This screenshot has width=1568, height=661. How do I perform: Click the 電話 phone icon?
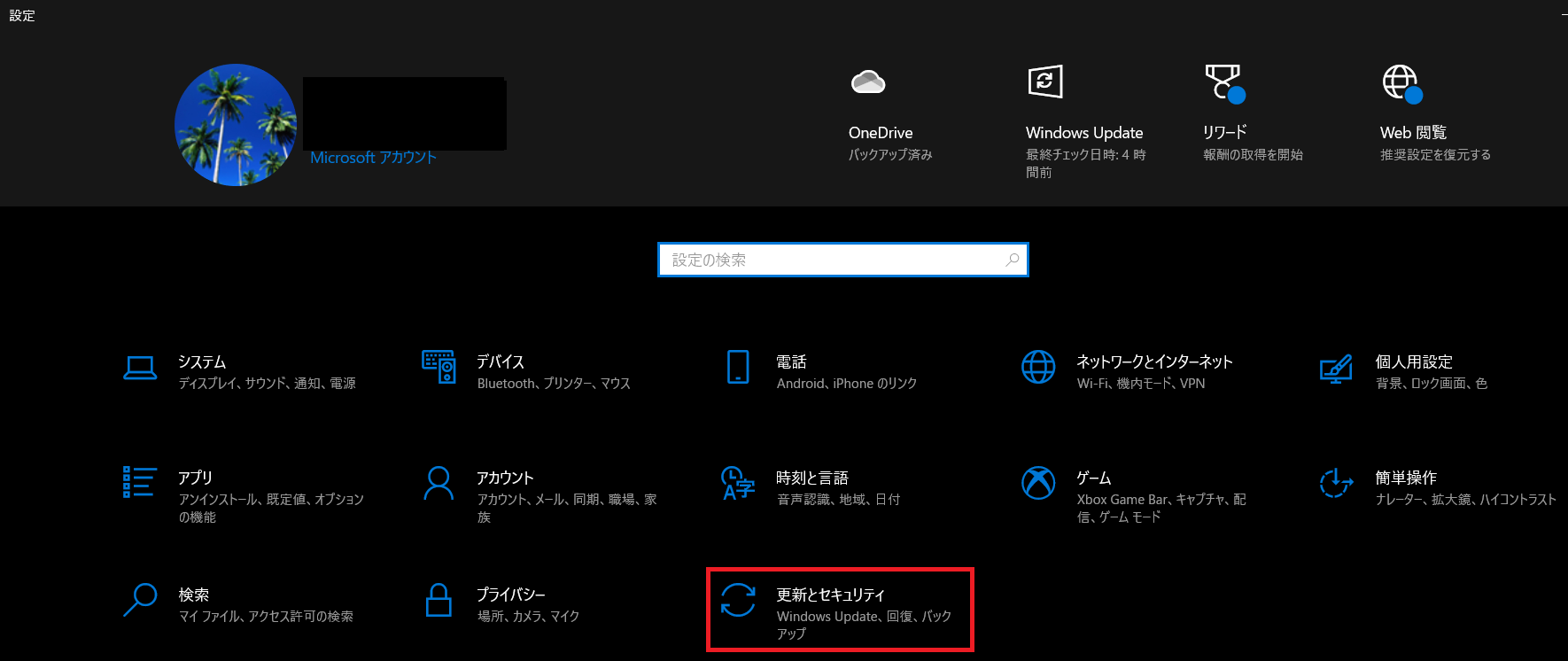tap(738, 367)
